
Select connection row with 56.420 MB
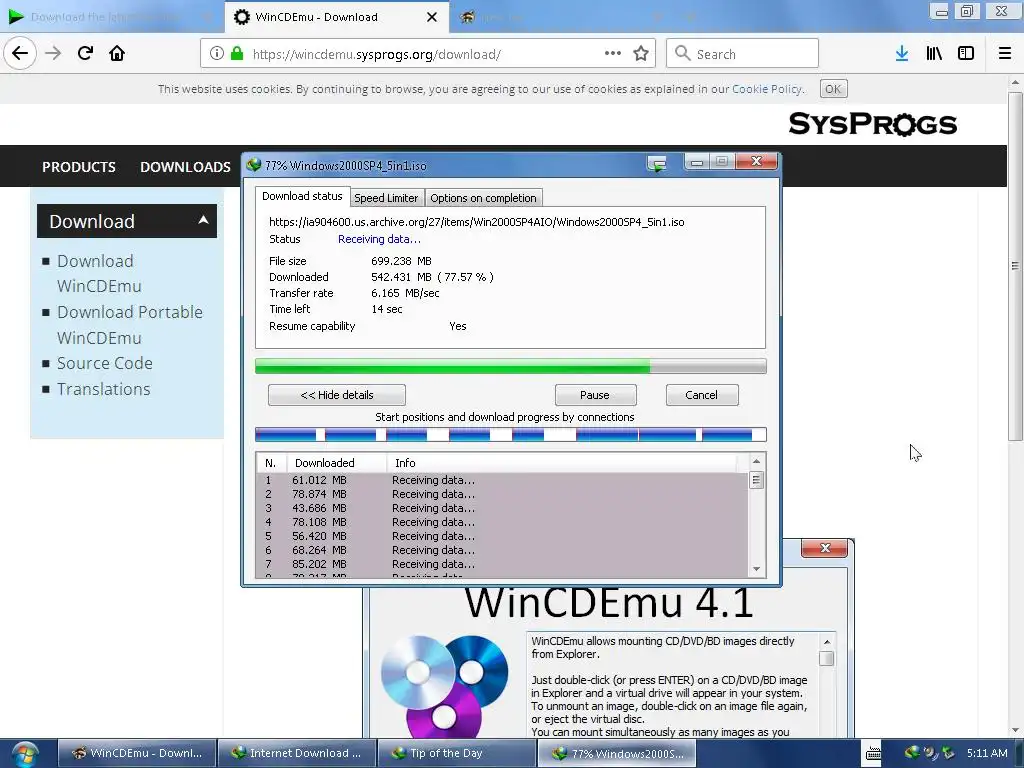502,536
